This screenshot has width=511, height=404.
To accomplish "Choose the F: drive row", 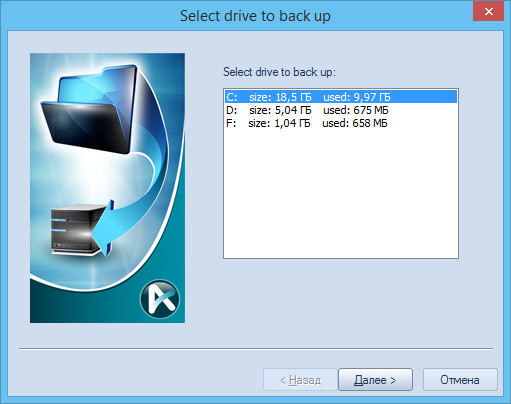I will tap(341, 123).
